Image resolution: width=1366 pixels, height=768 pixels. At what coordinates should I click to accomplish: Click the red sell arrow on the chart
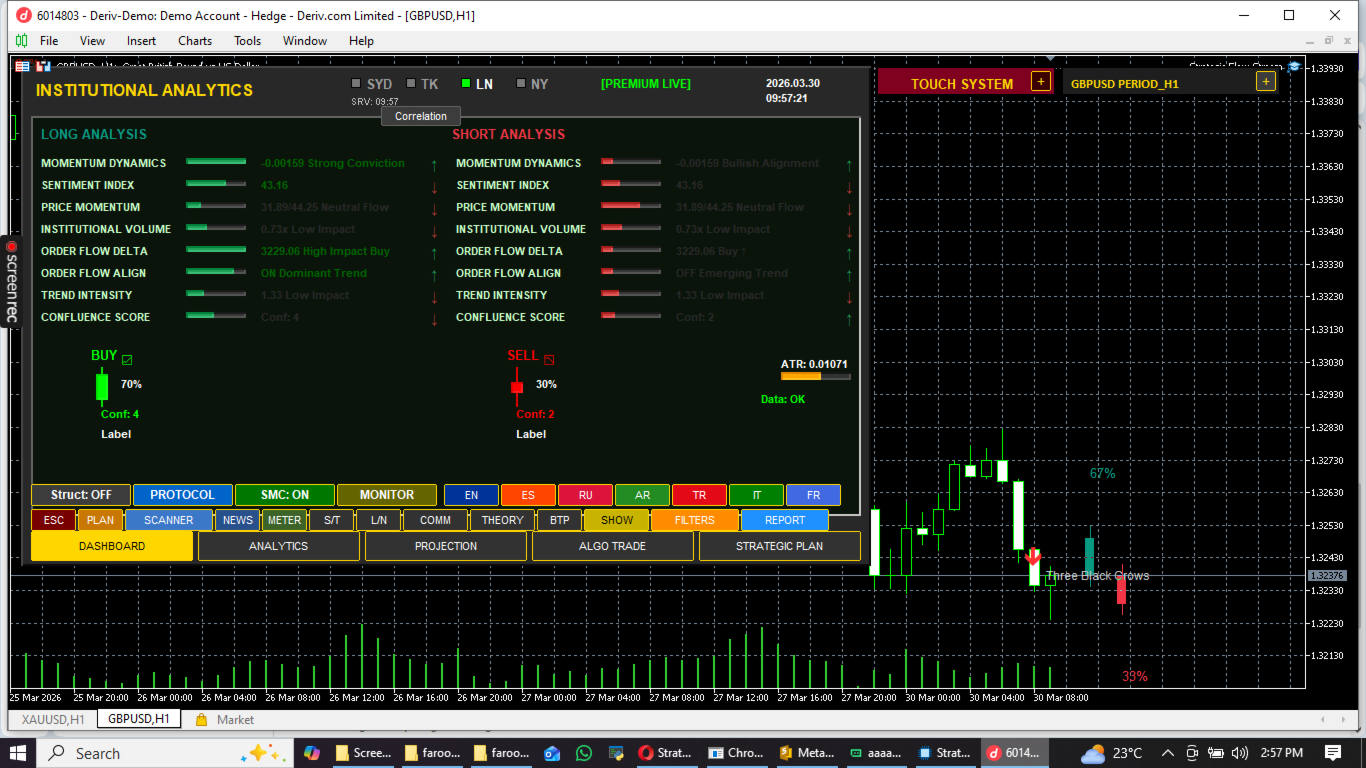click(x=1033, y=557)
